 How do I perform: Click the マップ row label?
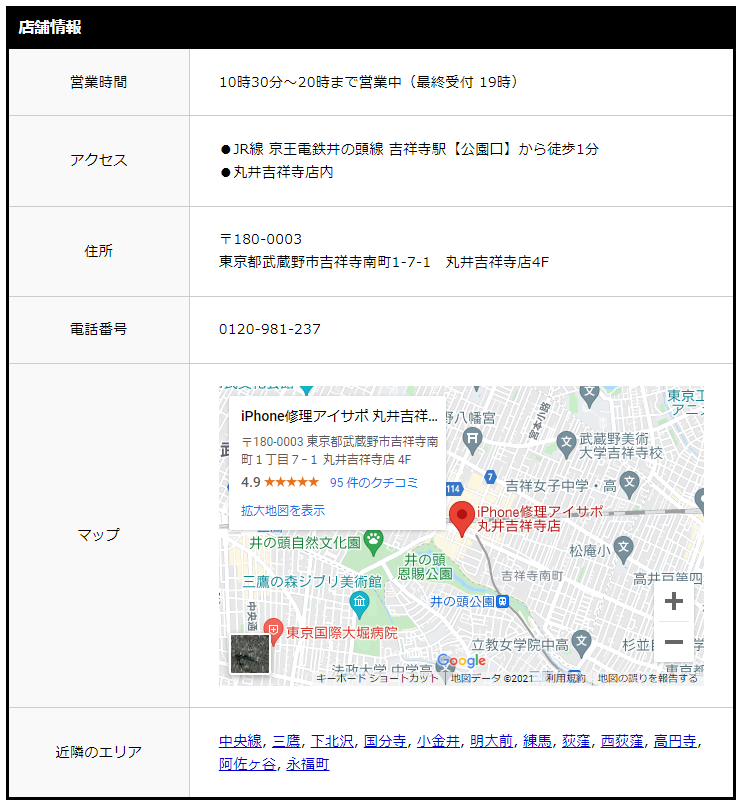tap(98, 535)
